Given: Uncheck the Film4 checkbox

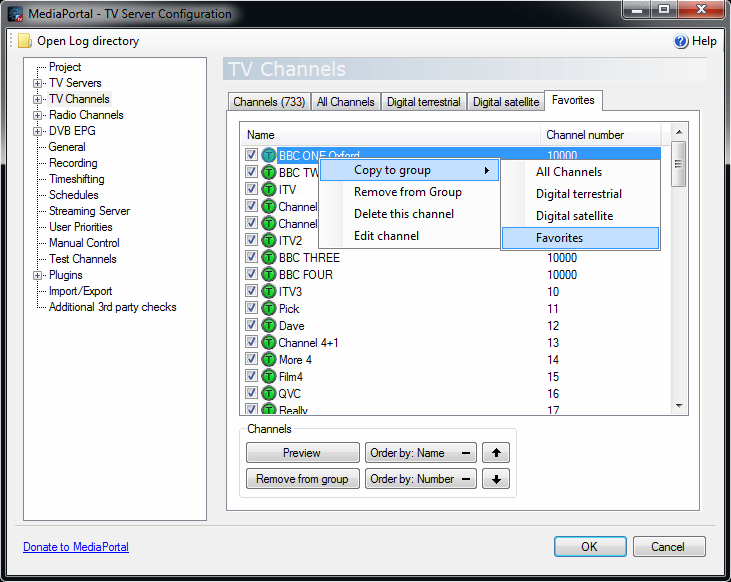Looking at the screenshot, I should tap(251, 375).
